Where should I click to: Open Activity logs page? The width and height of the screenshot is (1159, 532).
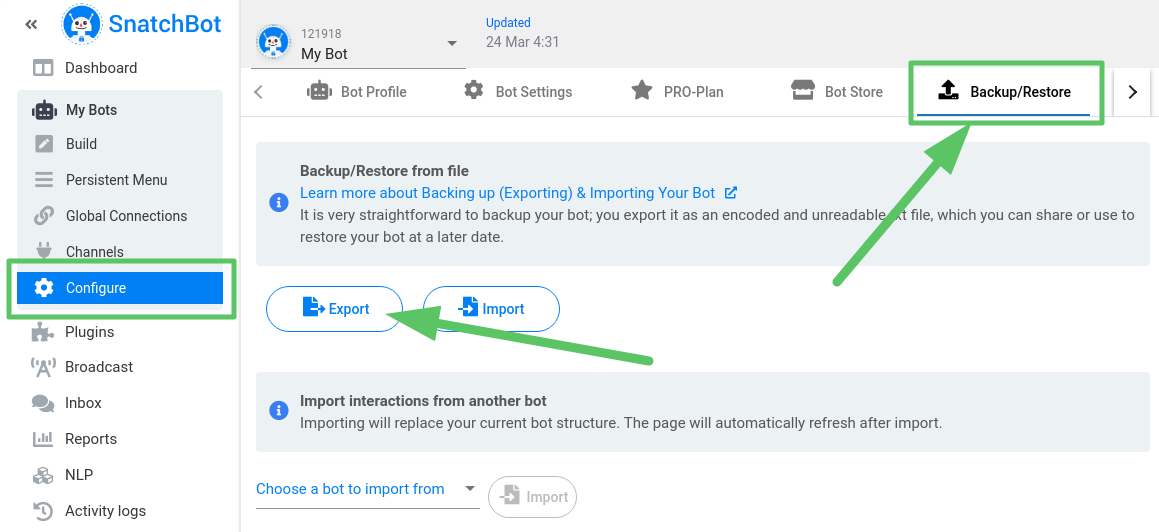click(106, 511)
